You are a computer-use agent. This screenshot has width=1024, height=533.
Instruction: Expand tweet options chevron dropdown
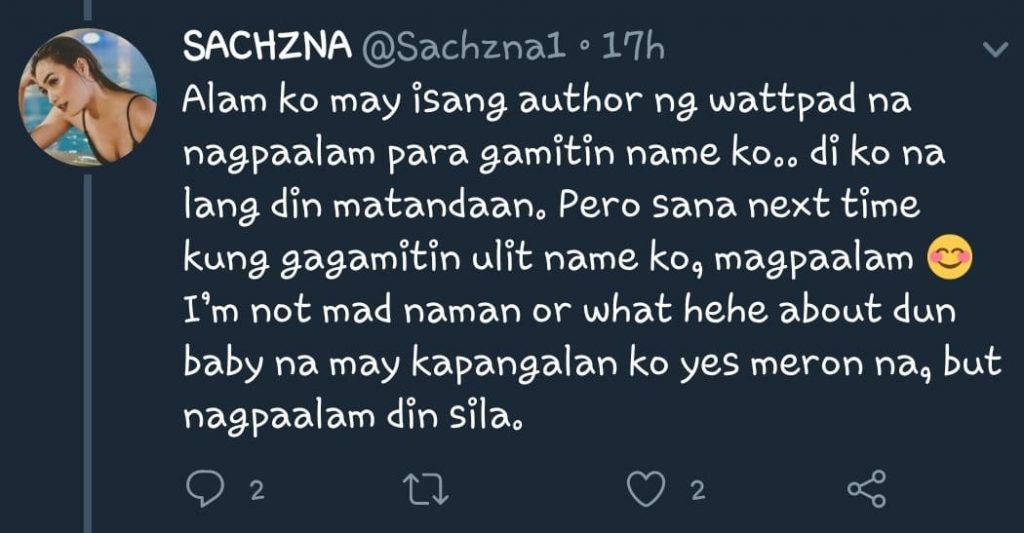tap(995, 50)
